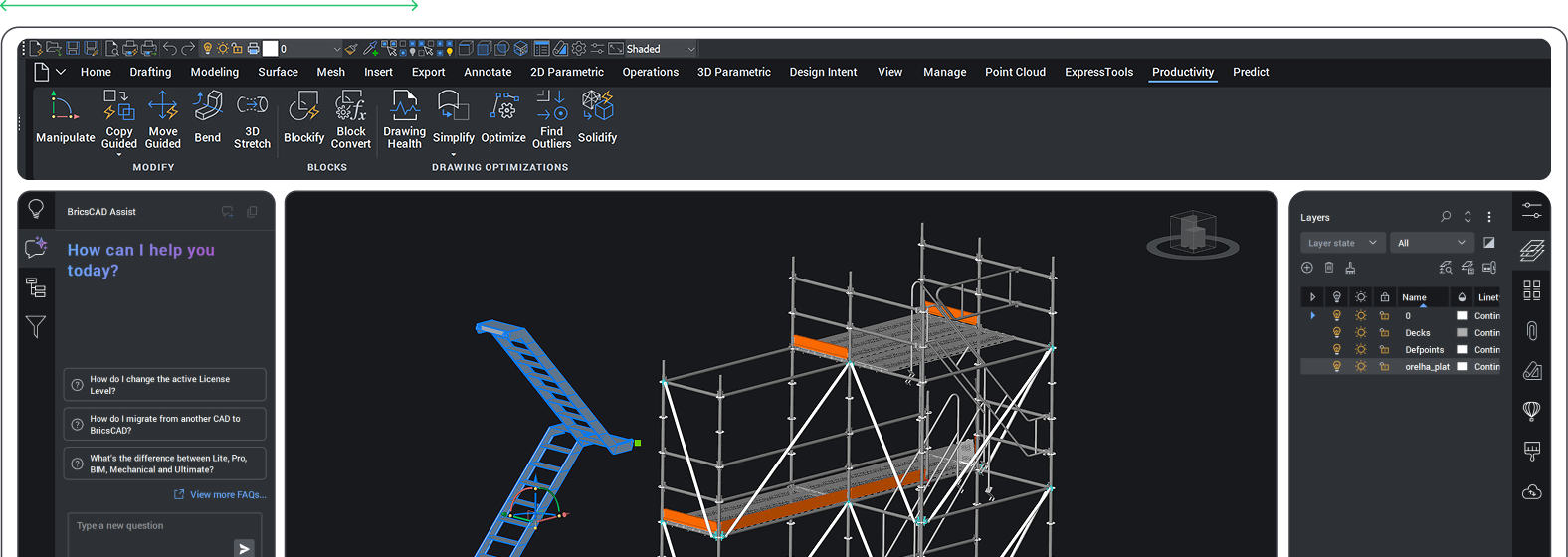1568x557 pixels.
Task: Open the Point Cloud ribbon tab
Action: [1015, 72]
